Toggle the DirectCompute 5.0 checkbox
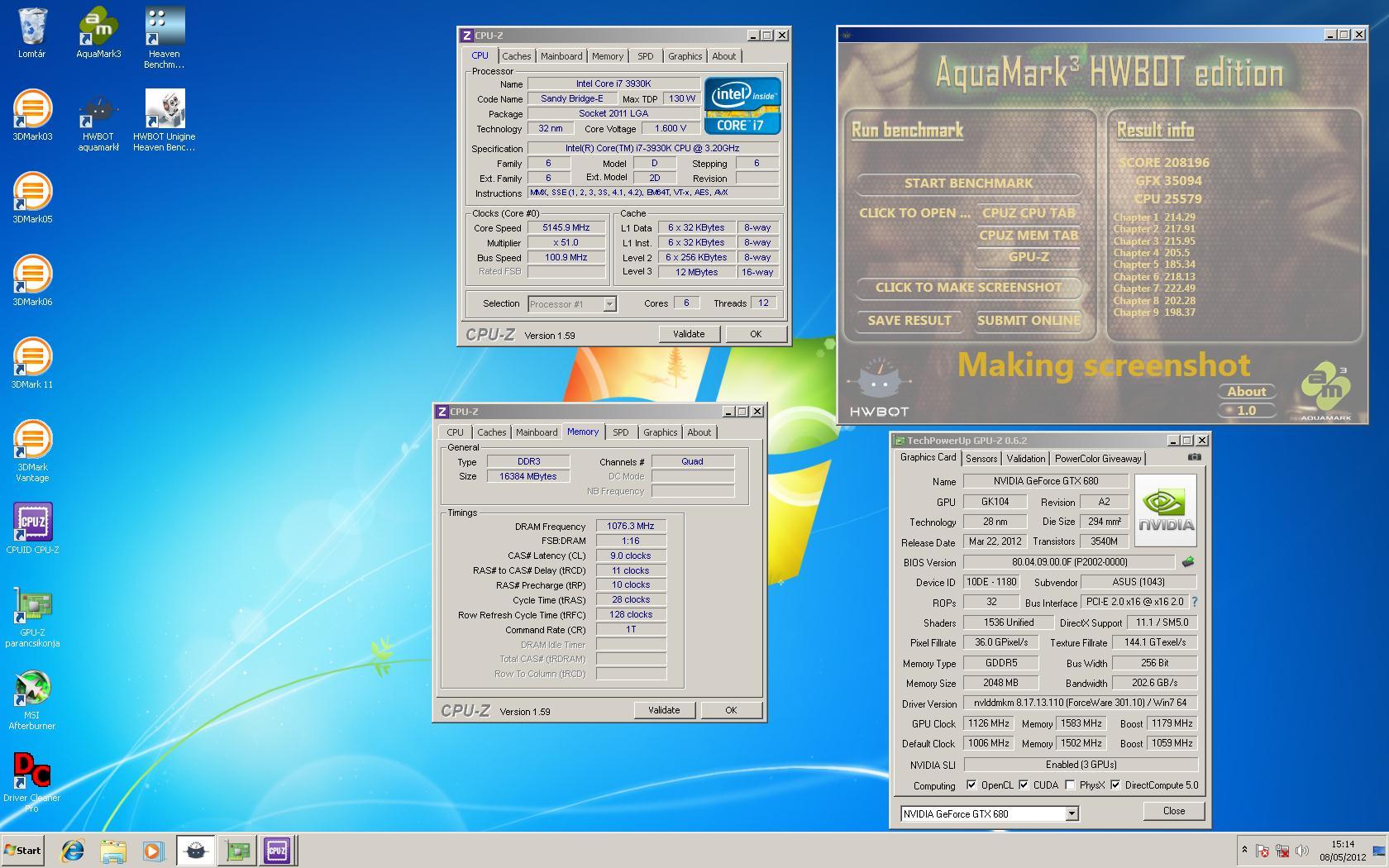 tap(1115, 785)
